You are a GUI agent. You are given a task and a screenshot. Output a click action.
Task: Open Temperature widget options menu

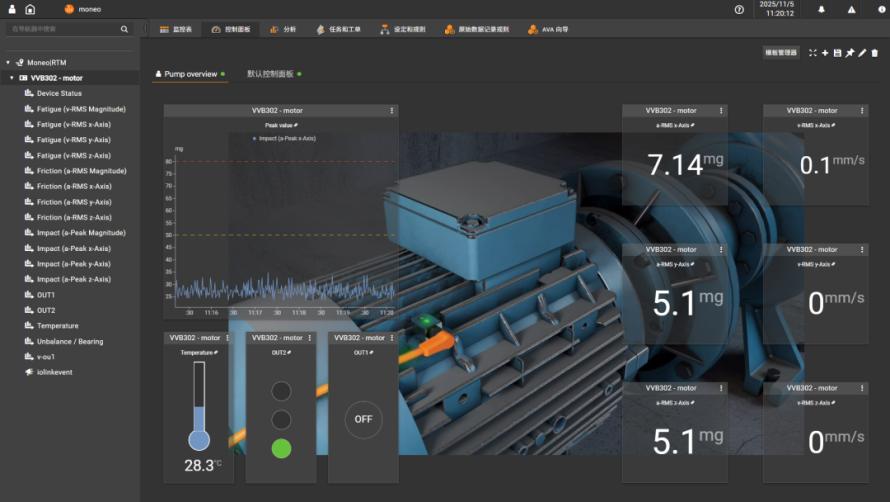tap(228, 337)
